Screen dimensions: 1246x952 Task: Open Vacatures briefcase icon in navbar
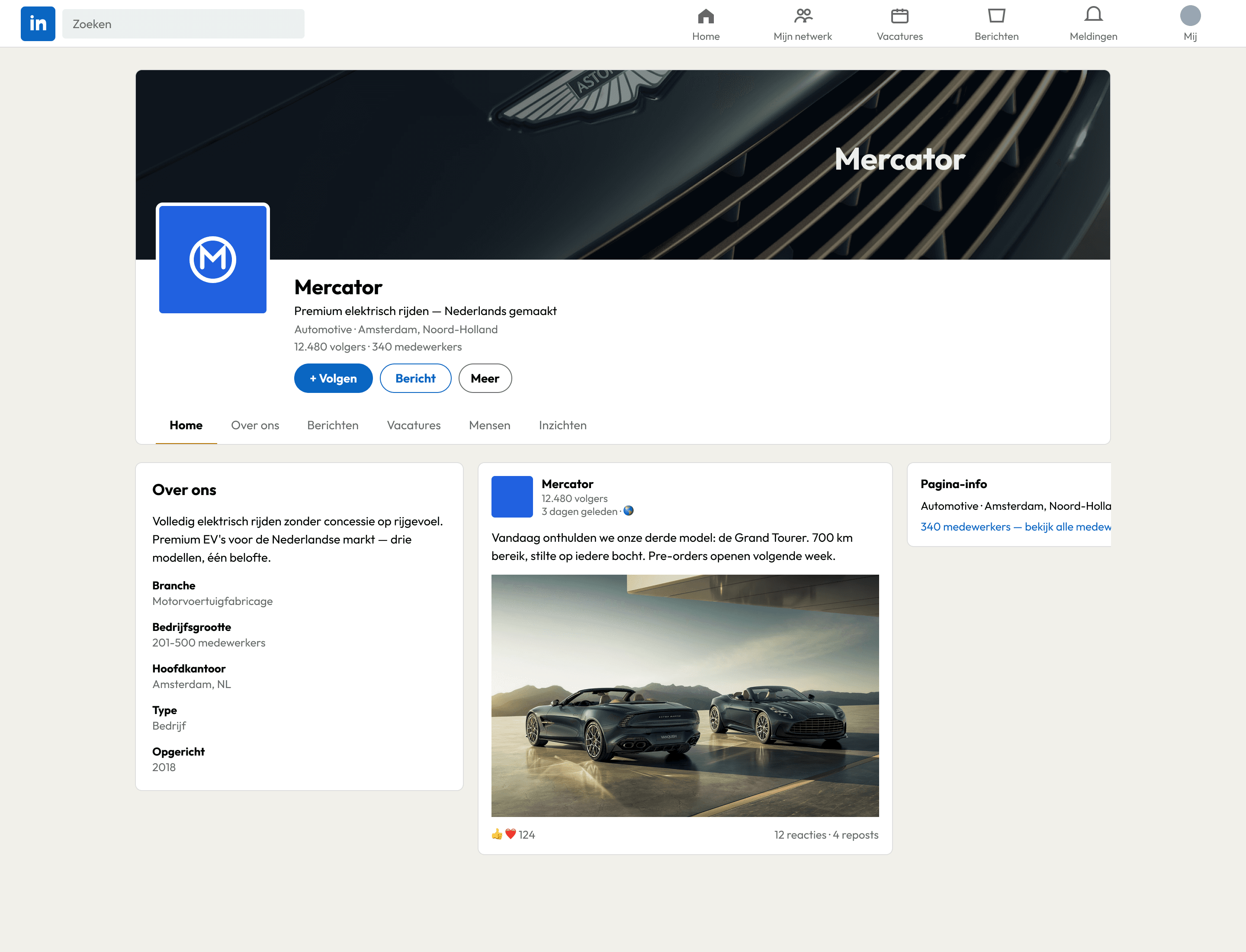tap(900, 16)
